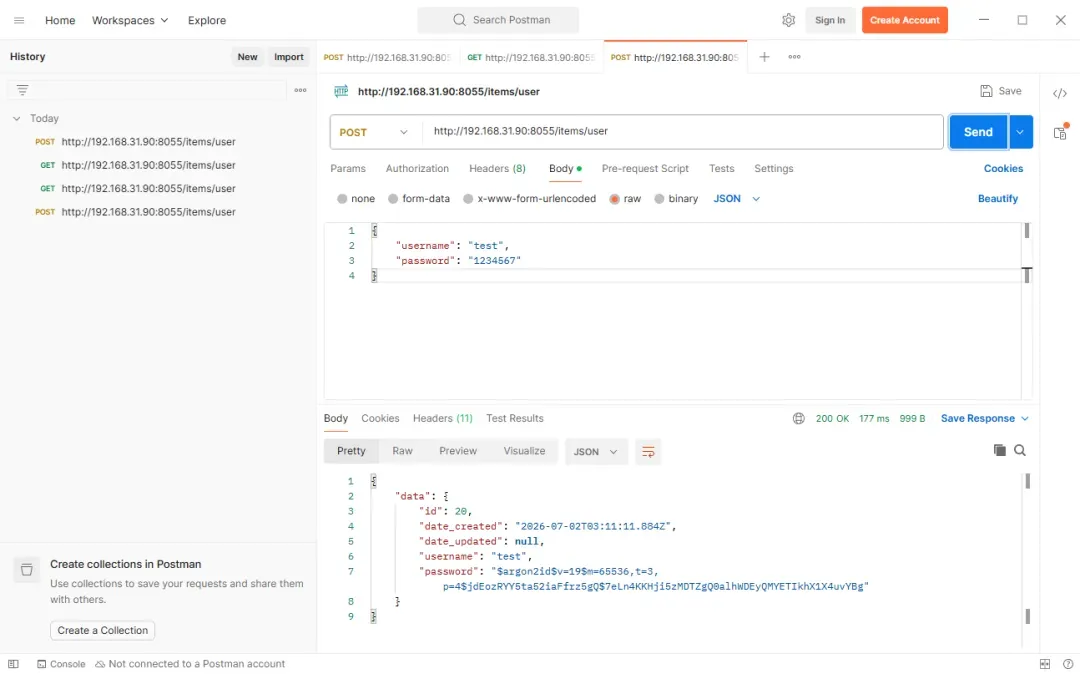This screenshot has height=674, width=1080.
Task: Open the settings gear icon
Action: pos(788,20)
